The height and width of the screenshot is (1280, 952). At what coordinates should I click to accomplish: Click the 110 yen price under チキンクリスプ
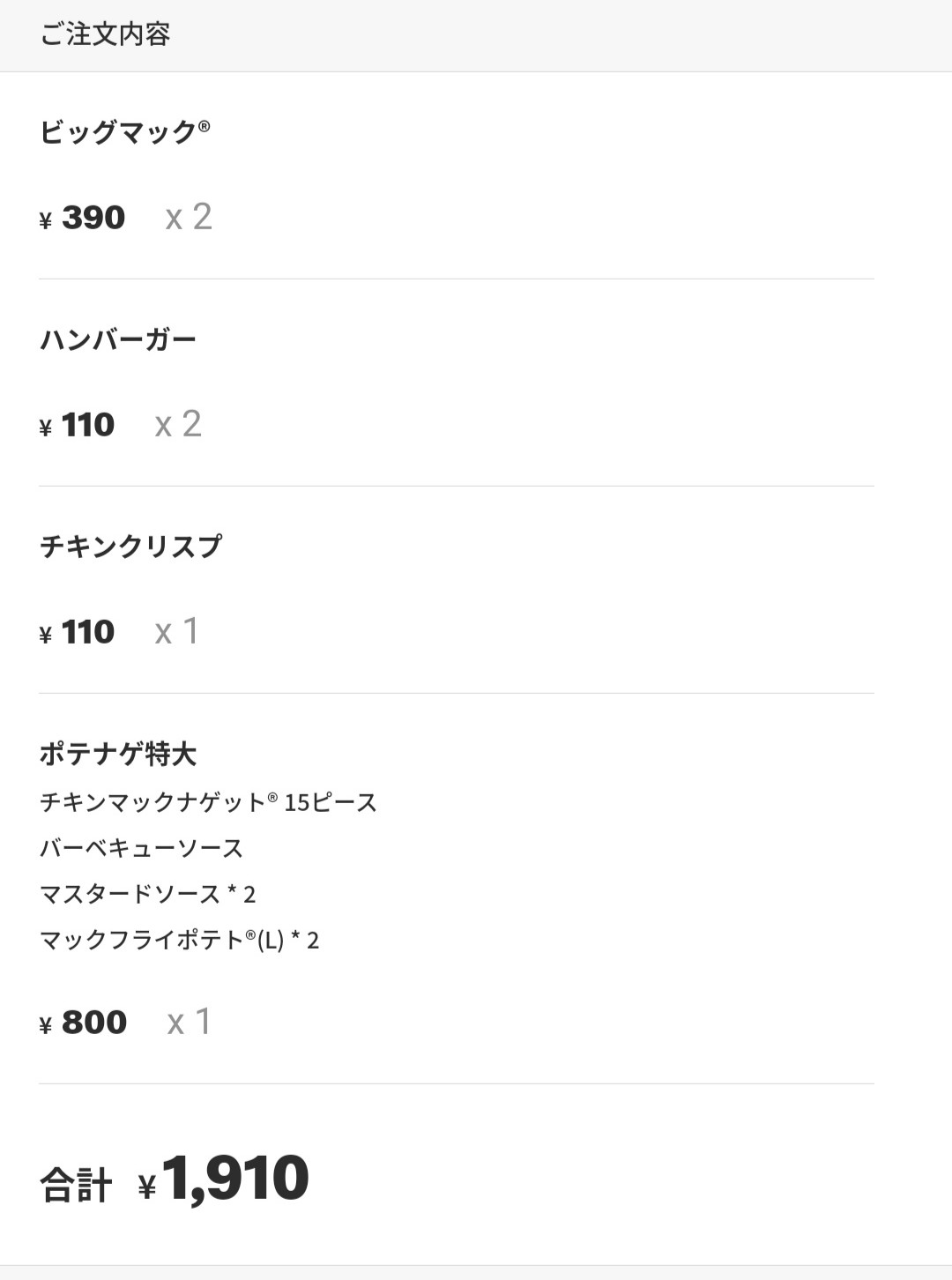point(87,632)
